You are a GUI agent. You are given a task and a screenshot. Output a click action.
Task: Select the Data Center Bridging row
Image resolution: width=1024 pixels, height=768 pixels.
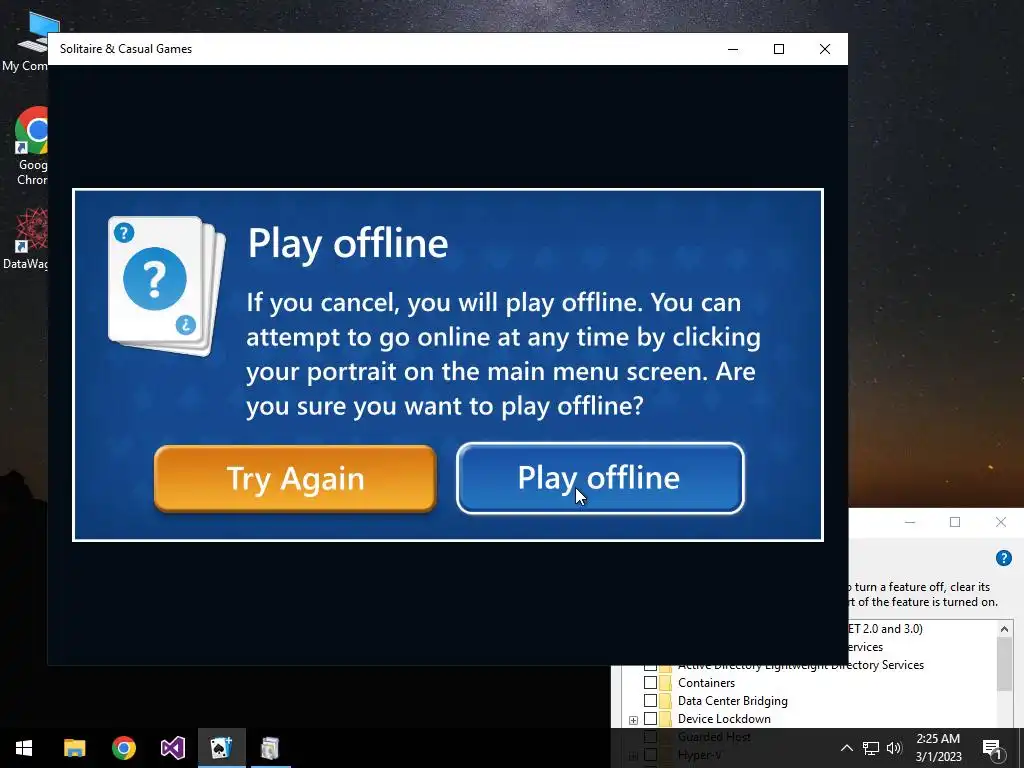click(x=733, y=701)
